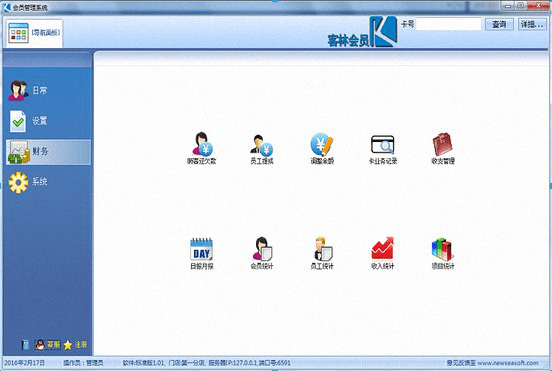Click the 卡号 card number input field

[448, 24]
